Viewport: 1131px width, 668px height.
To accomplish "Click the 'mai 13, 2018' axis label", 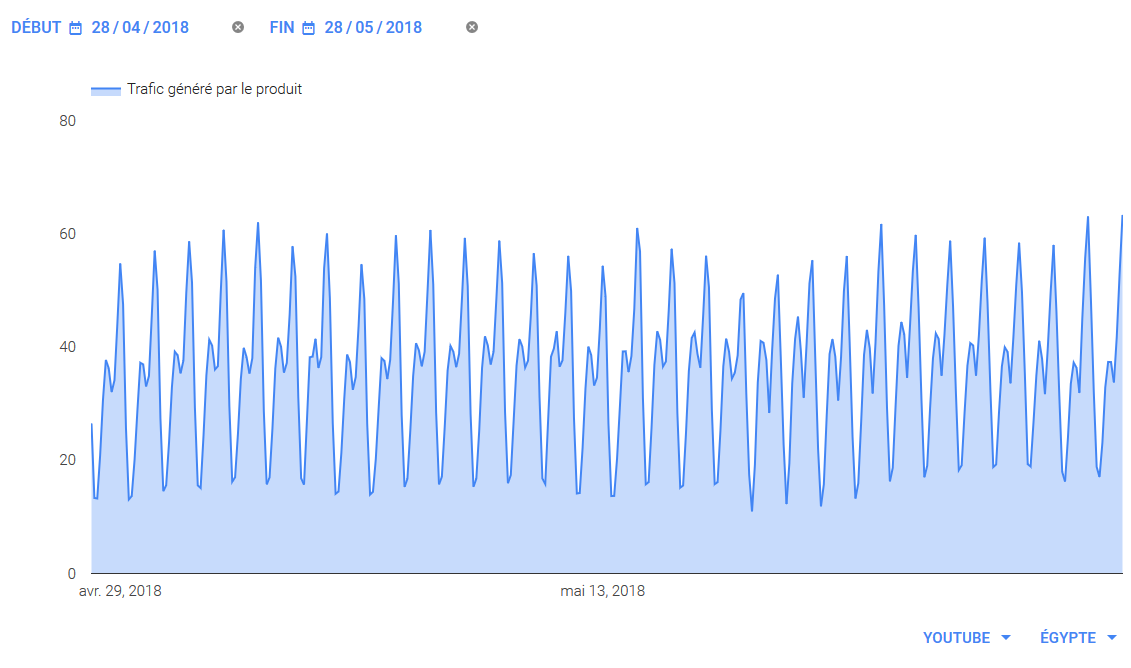I will point(602,591).
